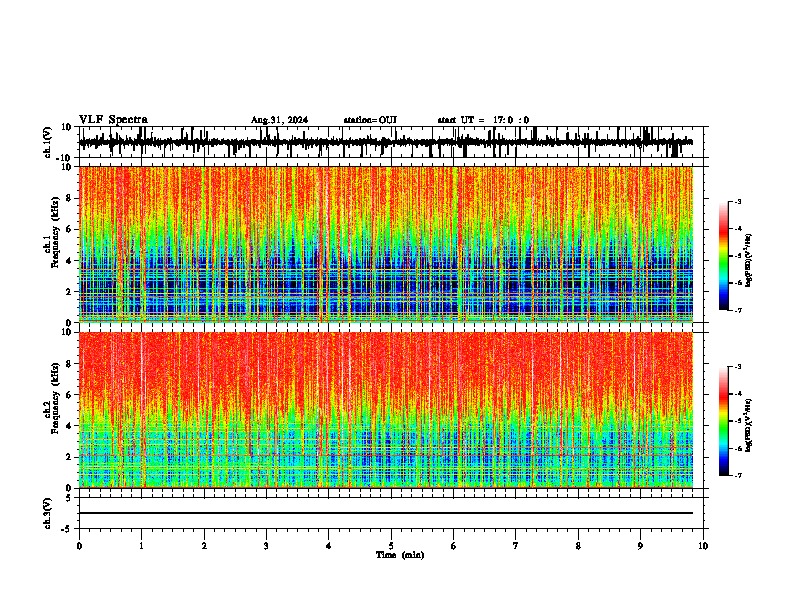Click the '-5' tick on ch.3(V) axis

point(68,529)
